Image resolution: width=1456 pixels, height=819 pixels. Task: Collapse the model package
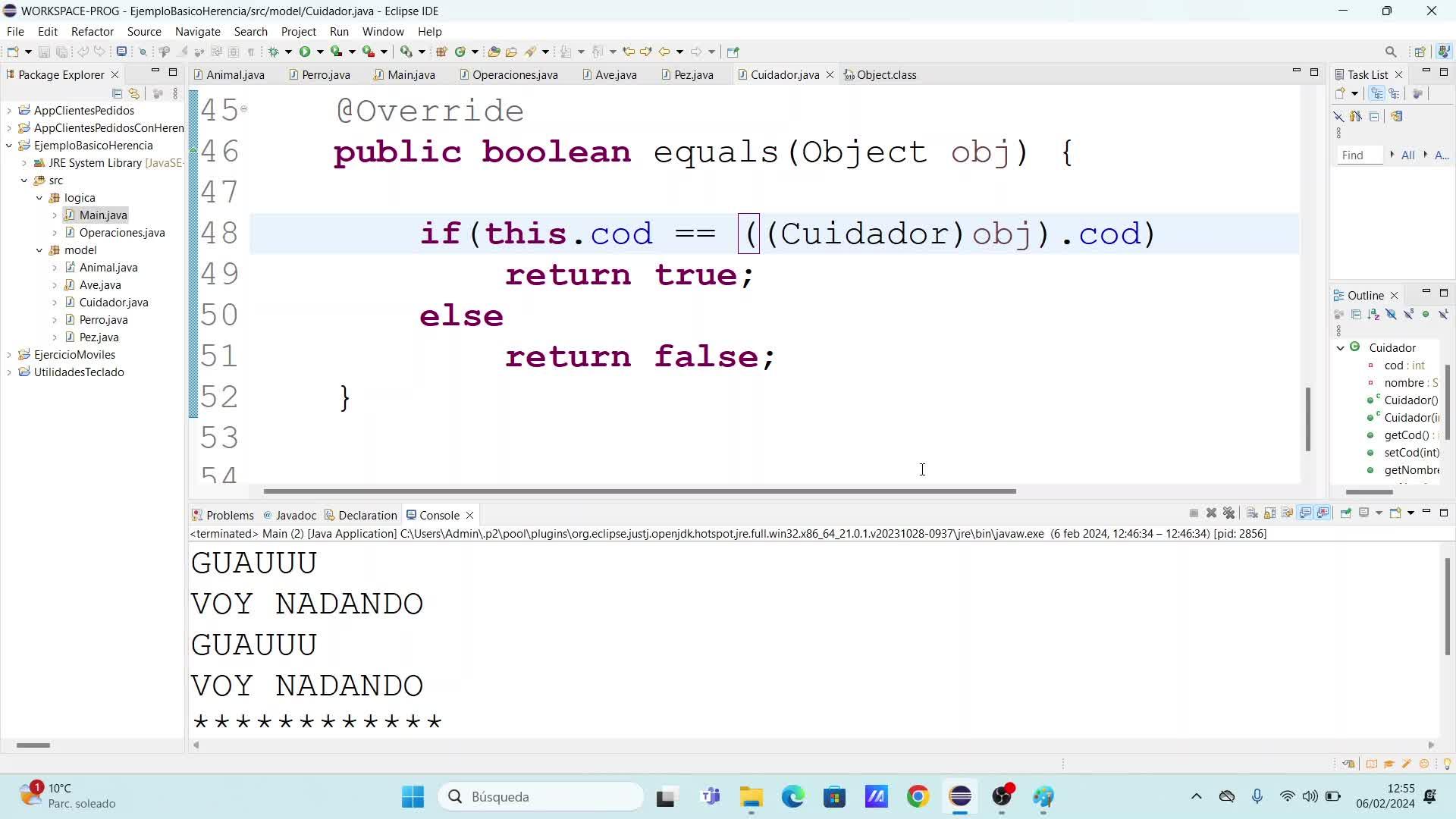39,250
